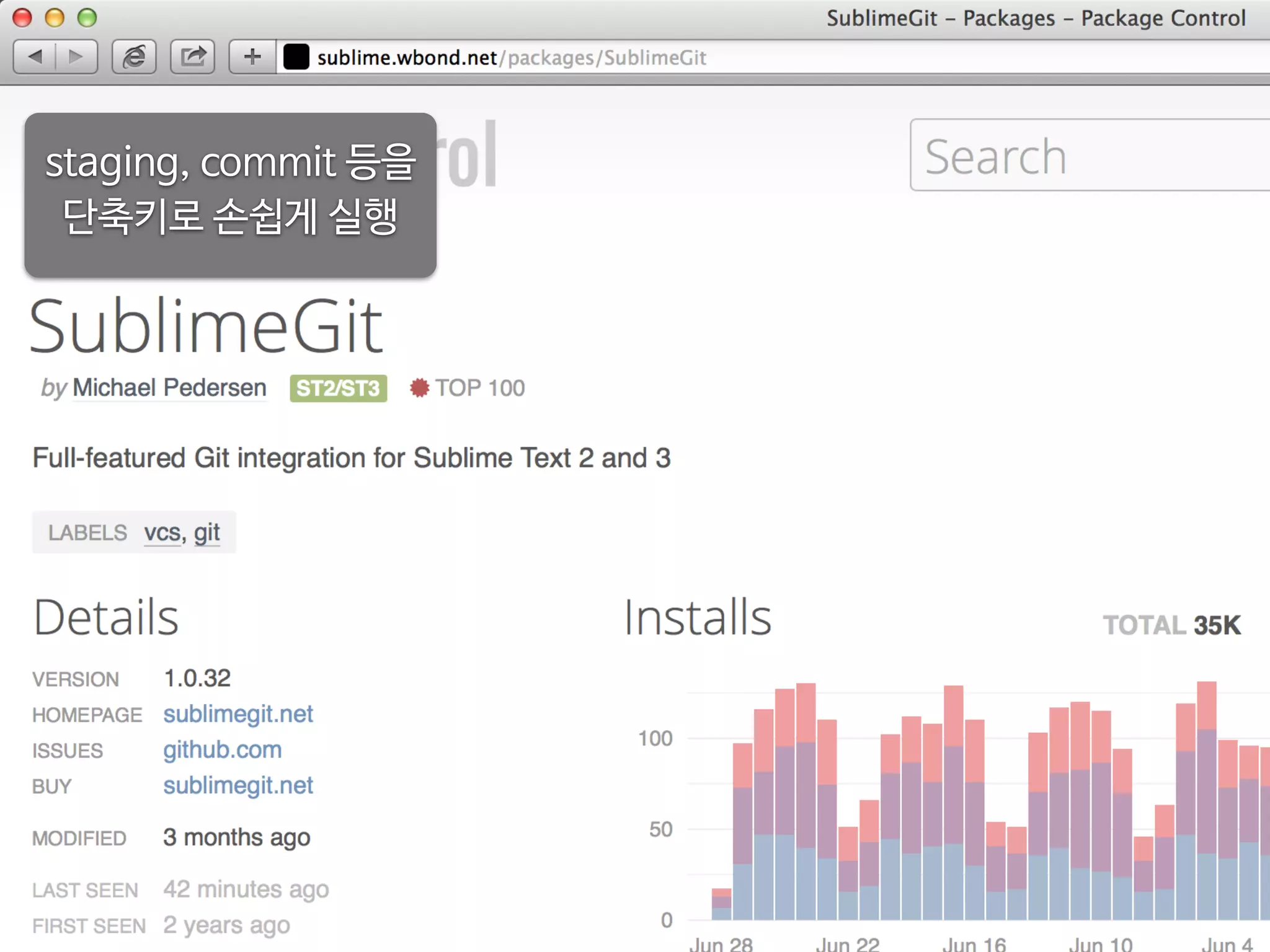The width and height of the screenshot is (1270, 952).
Task: Click last seen '42 minutes ago'
Action: coord(246,890)
